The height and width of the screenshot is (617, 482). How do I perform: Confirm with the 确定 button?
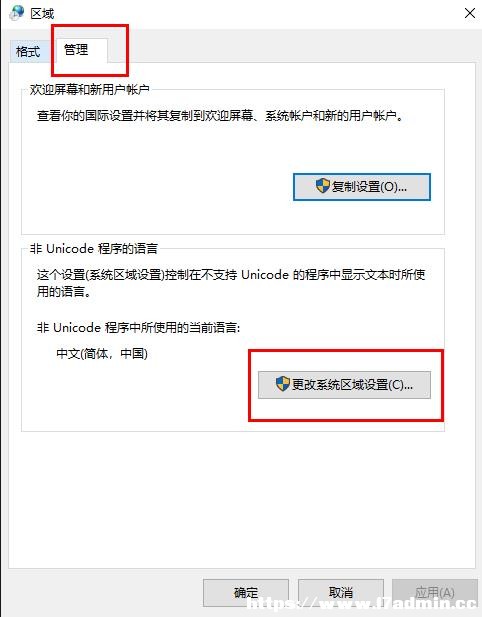[246, 593]
